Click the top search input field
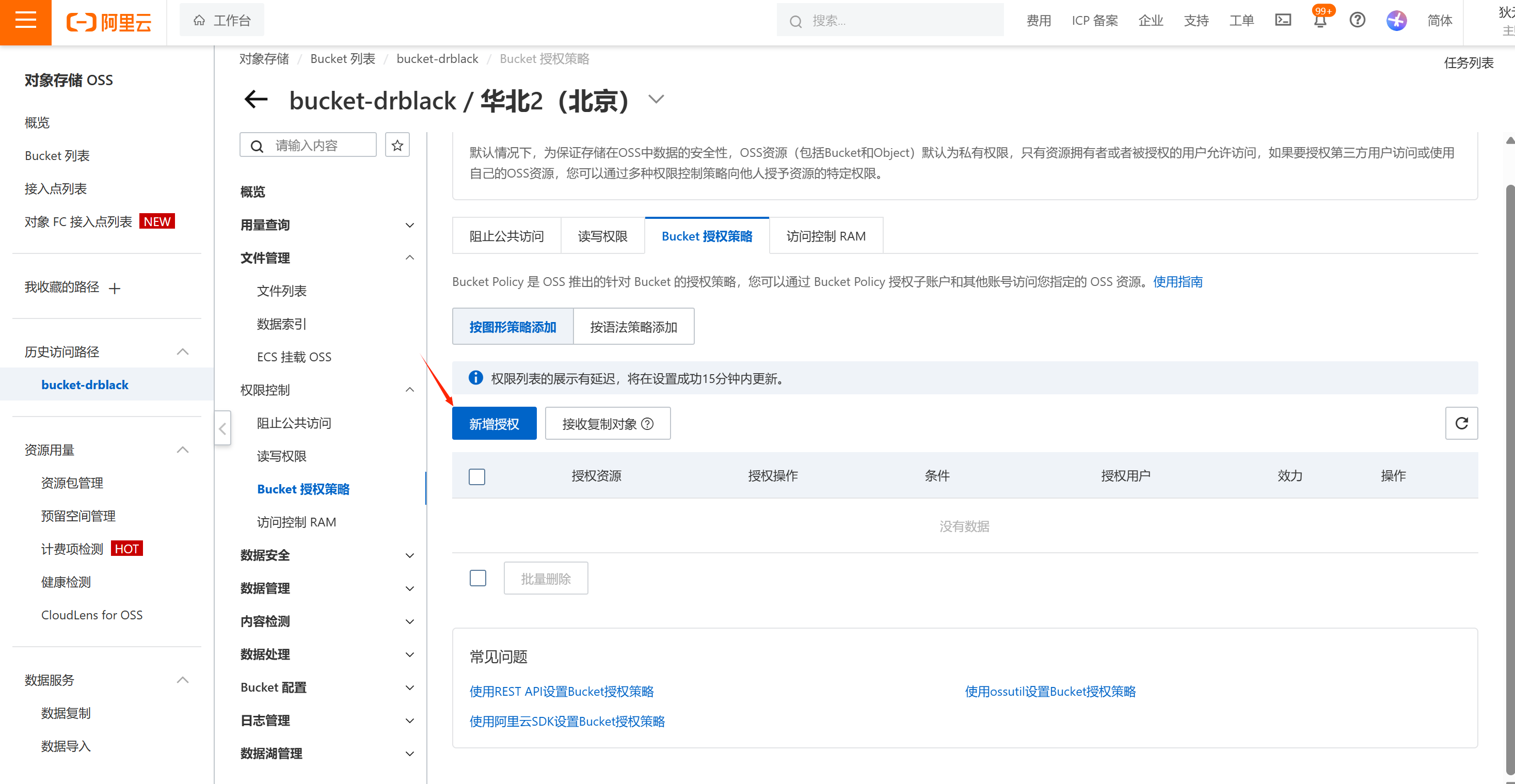Image resolution: width=1515 pixels, height=784 pixels. tap(890, 21)
